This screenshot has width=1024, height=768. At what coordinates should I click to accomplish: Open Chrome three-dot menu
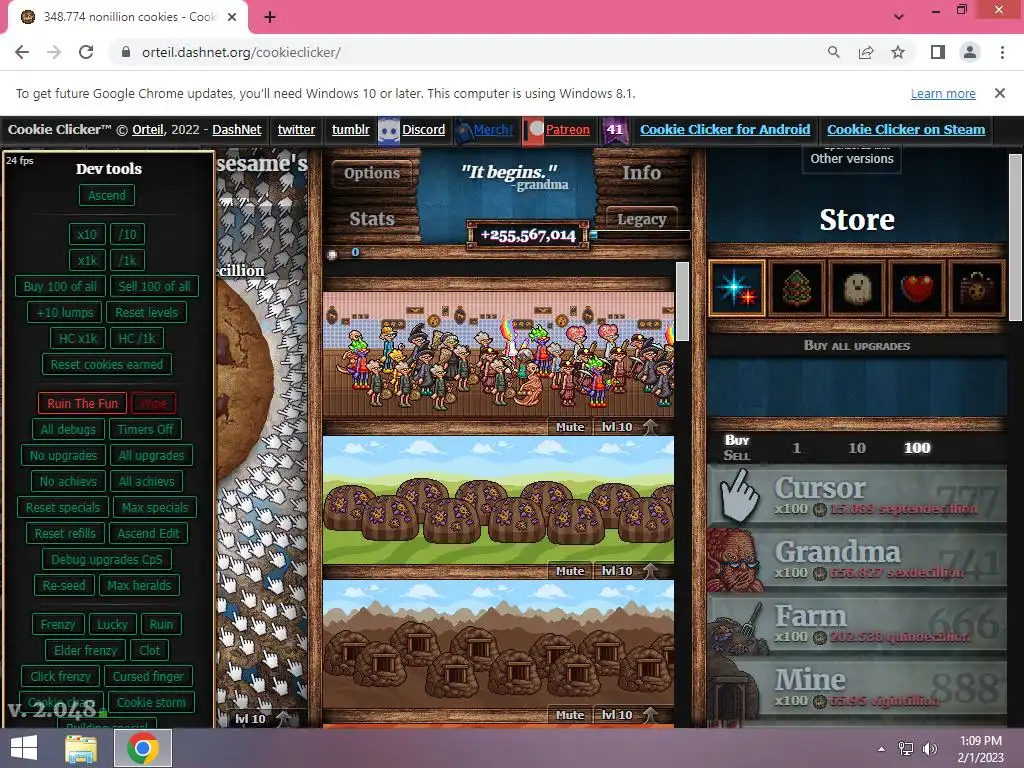1002,52
